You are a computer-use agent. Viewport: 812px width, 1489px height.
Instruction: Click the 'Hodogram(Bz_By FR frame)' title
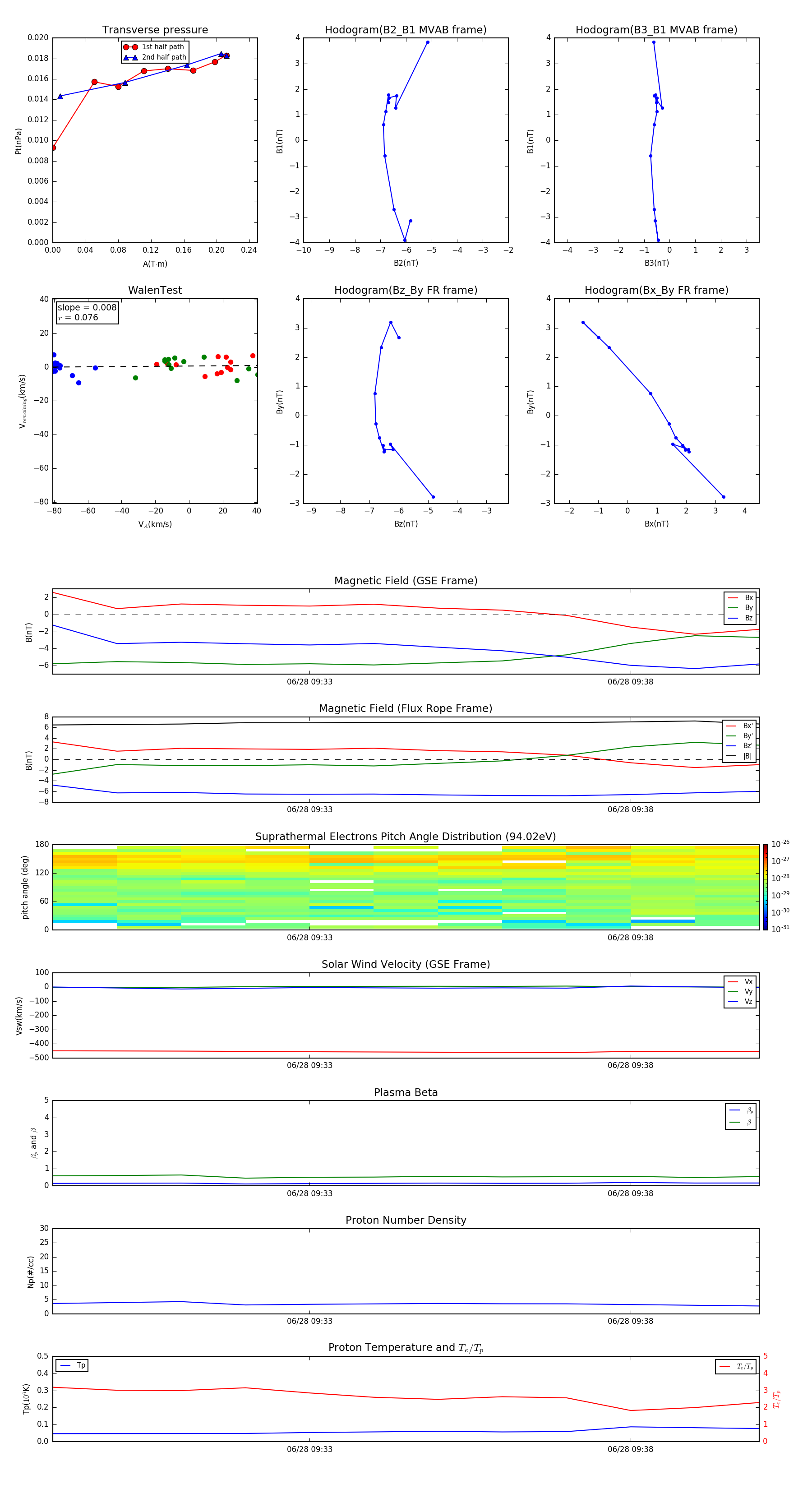click(406, 290)
